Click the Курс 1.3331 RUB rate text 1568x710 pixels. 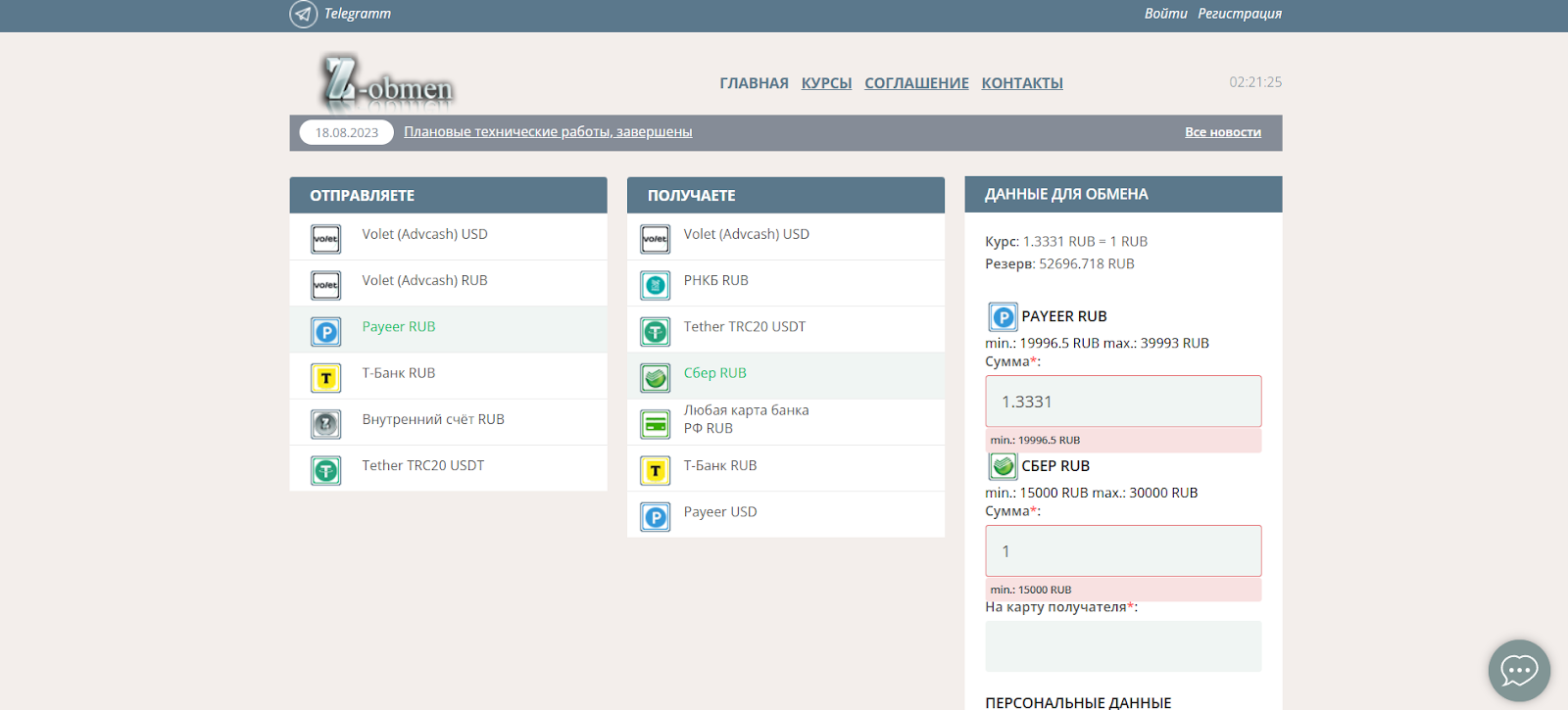(x=1066, y=242)
